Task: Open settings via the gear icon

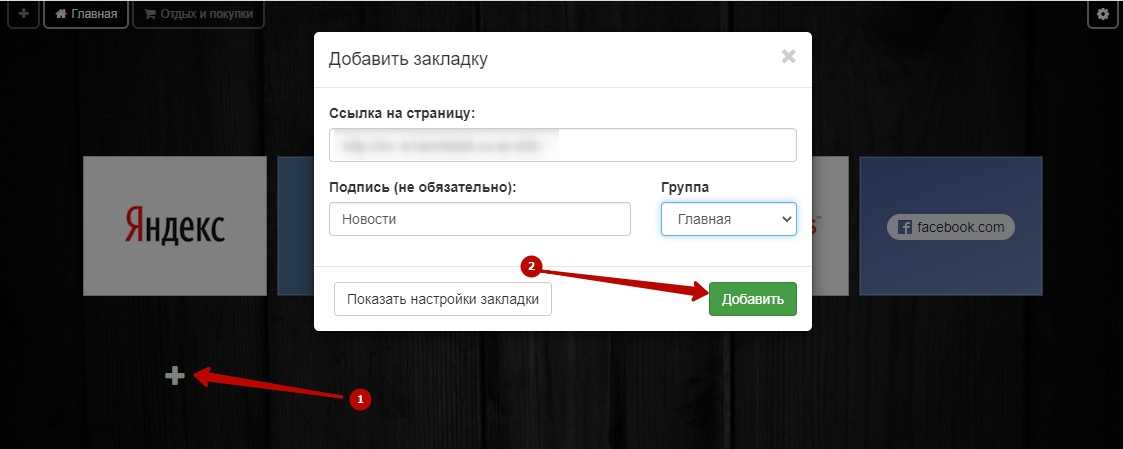Action: (x=1103, y=14)
